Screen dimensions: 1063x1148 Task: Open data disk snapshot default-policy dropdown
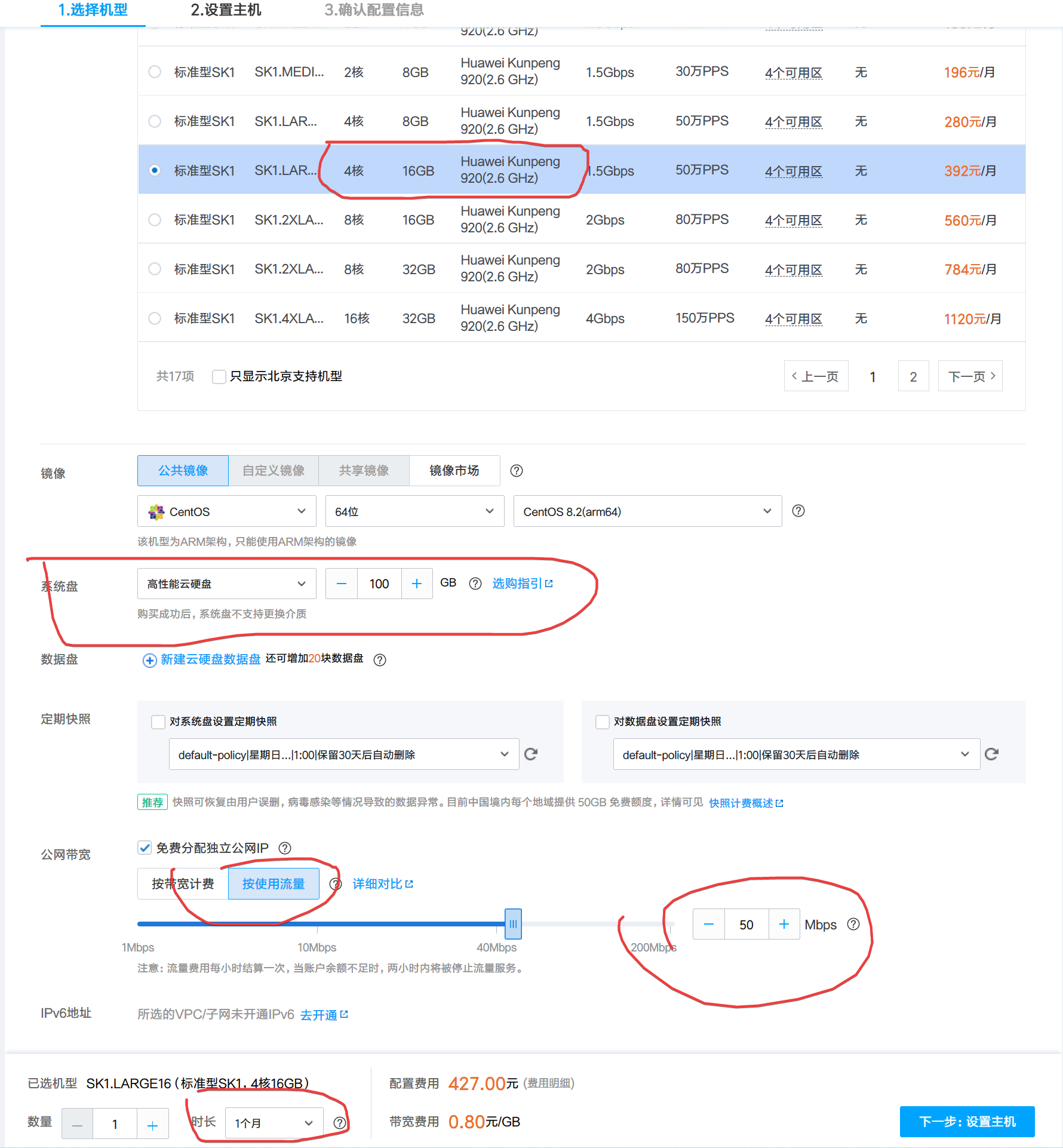click(x=797, y=754)
